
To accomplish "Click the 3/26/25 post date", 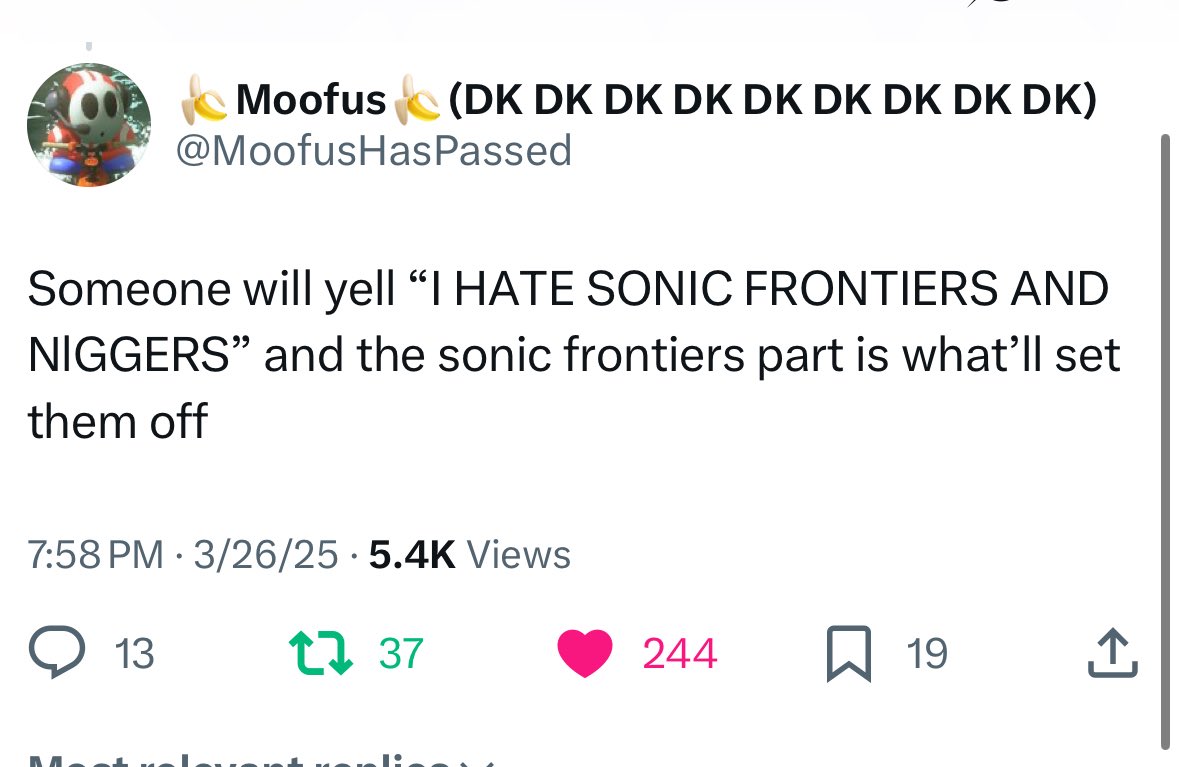I will [265, 555].
